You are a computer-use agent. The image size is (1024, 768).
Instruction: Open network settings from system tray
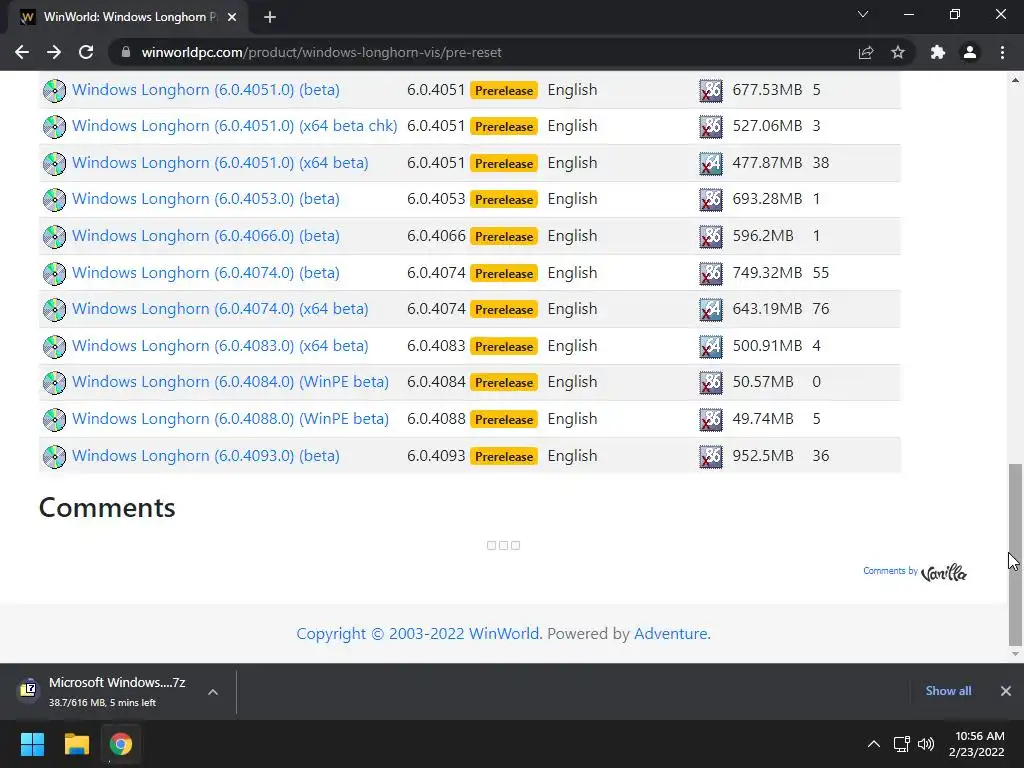pos(902,744)
